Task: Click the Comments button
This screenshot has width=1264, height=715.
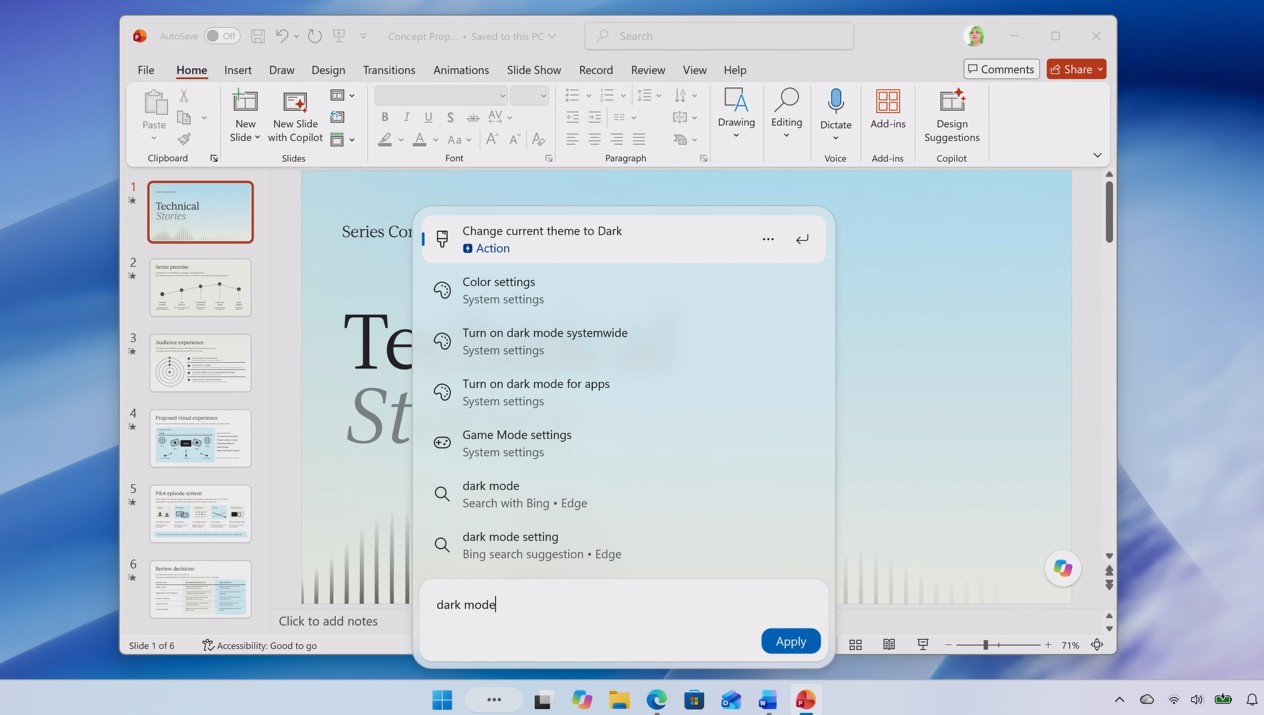Action: tap(1001, 69)
